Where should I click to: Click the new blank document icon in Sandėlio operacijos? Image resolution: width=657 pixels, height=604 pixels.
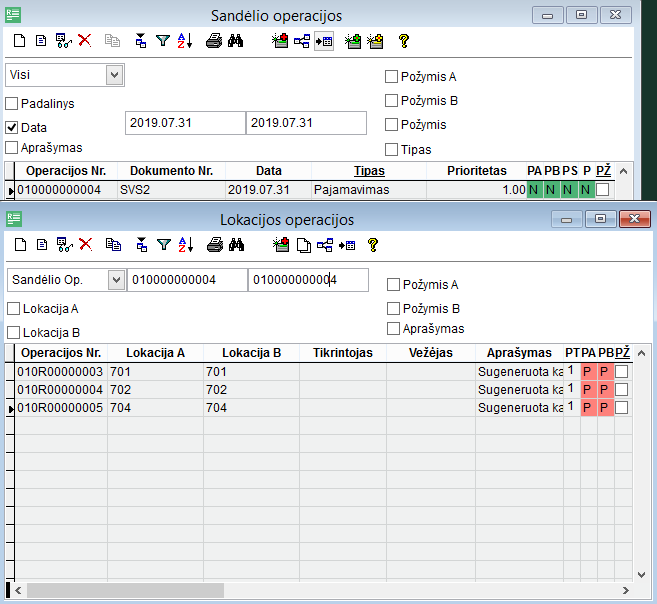[18, 41]
